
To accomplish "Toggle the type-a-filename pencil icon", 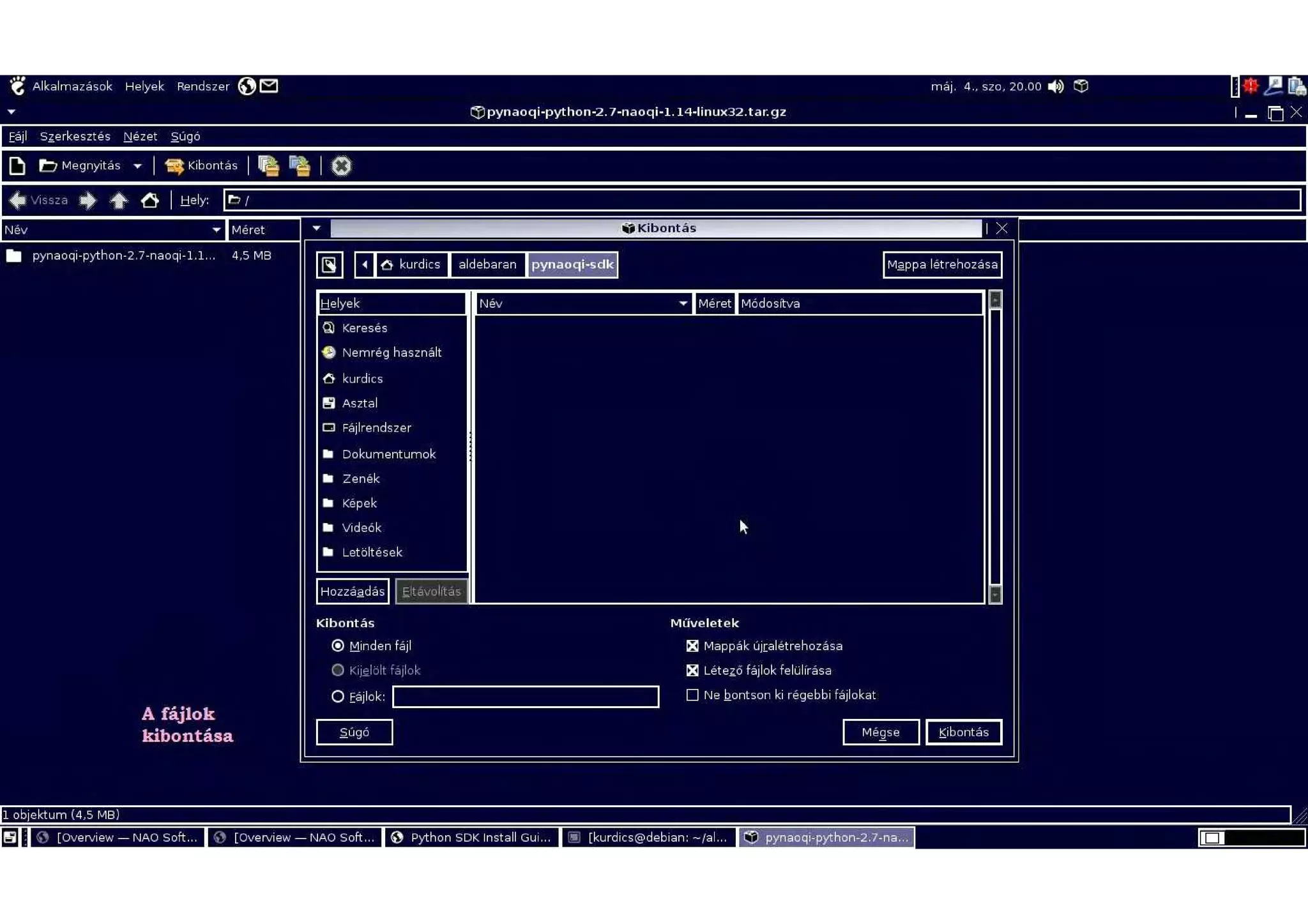I will (x=330, y=264).
